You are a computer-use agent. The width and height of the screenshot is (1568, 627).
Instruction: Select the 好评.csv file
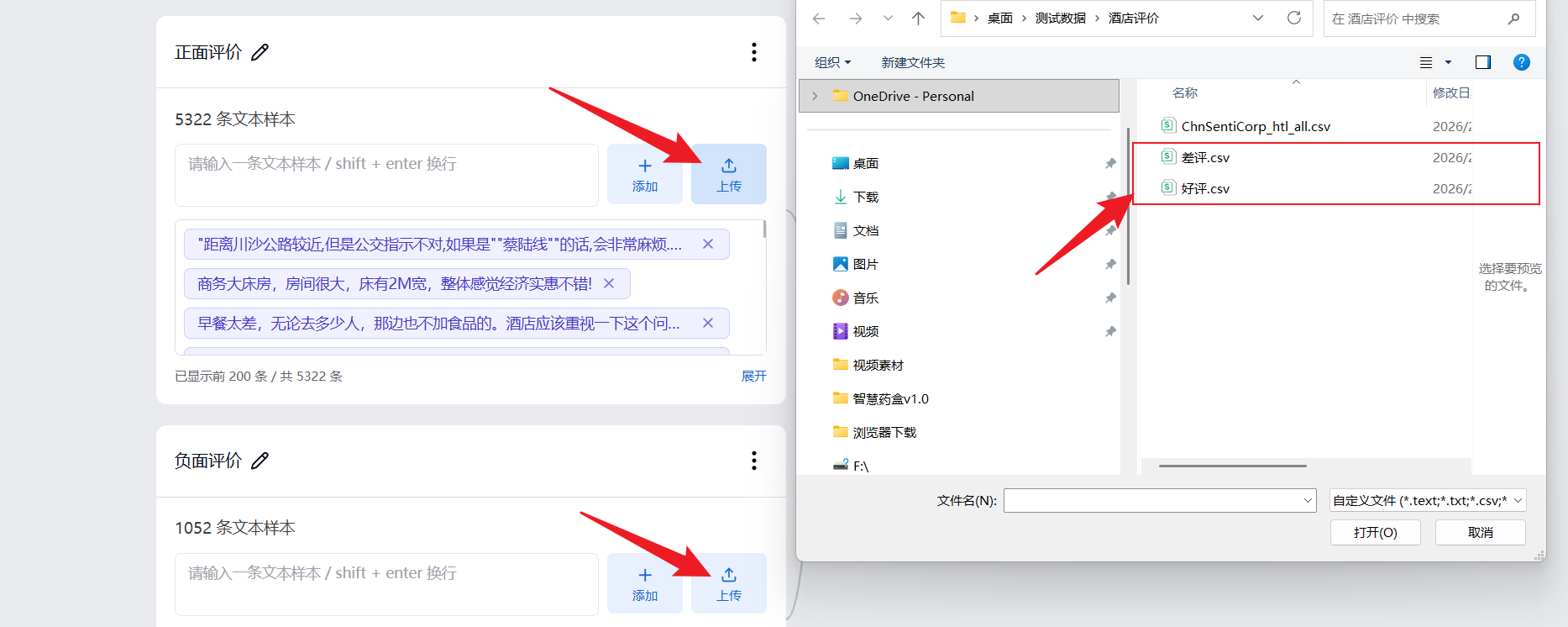1205,188
